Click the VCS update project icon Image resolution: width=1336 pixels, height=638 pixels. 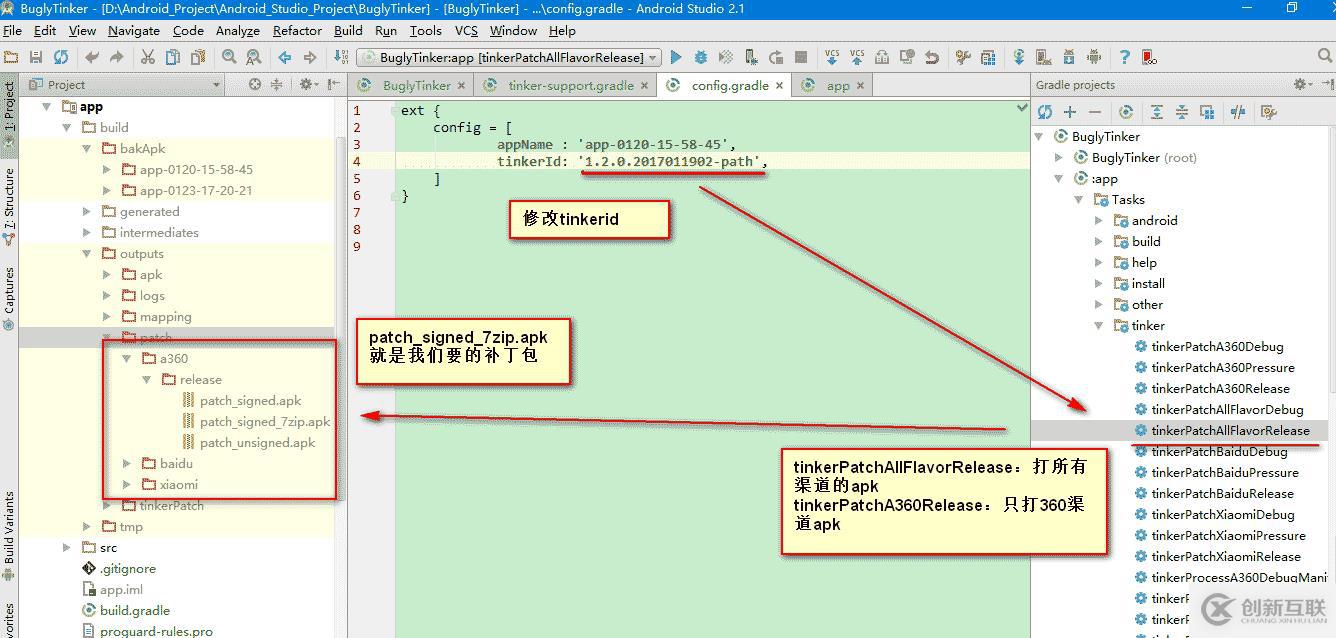coord(832,57)
